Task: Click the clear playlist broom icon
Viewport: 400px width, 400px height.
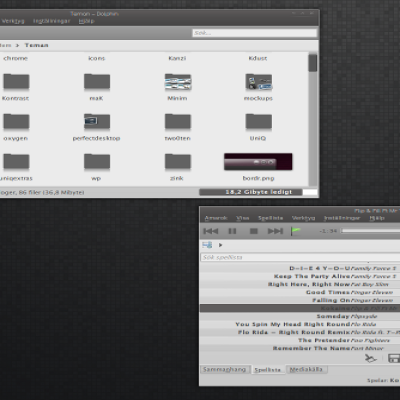Action: (x=370, y=358)
